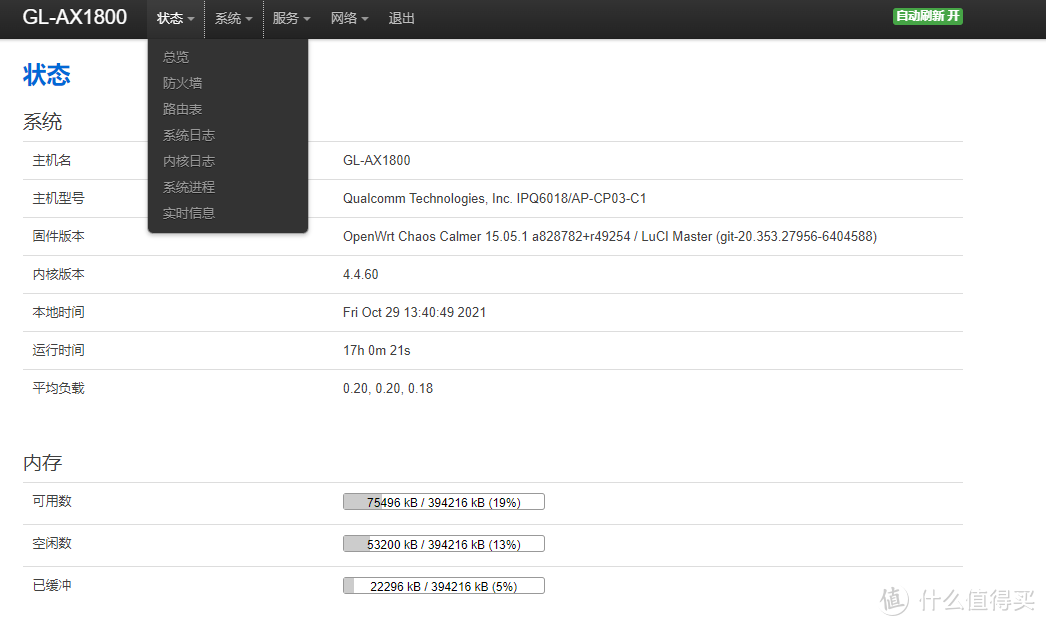
Task: Collapse the 状态 dropdown menu
Action: pos(174,18)
